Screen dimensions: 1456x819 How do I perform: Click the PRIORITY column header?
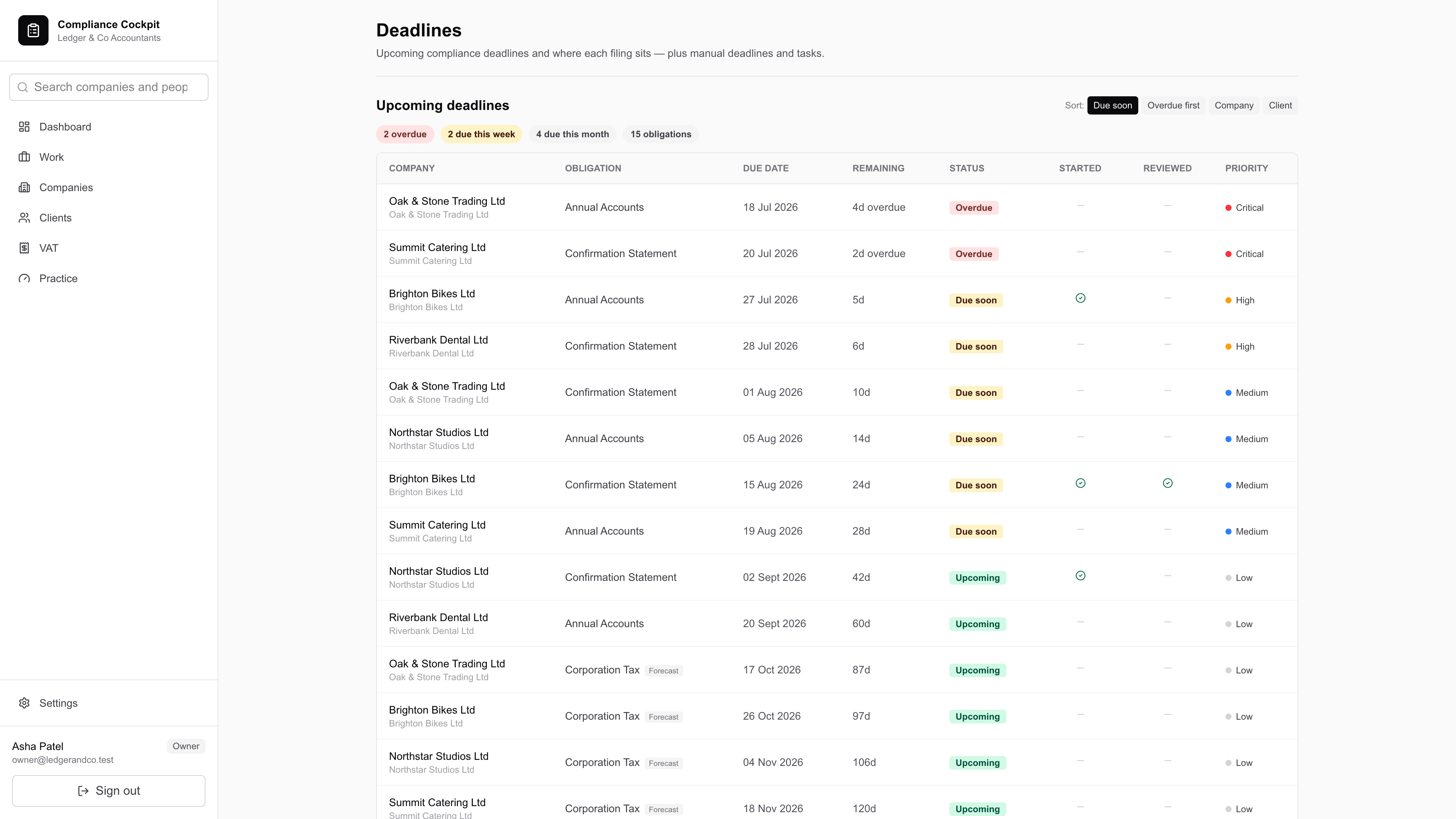(1246, 168)
